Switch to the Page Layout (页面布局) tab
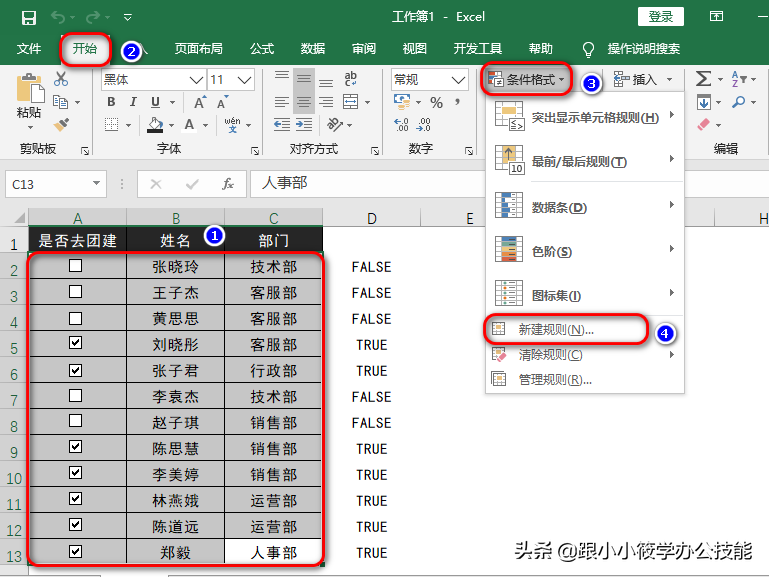The width and height of the screenshot is (769, 577). pyautogui.click(x=199, y=49)
